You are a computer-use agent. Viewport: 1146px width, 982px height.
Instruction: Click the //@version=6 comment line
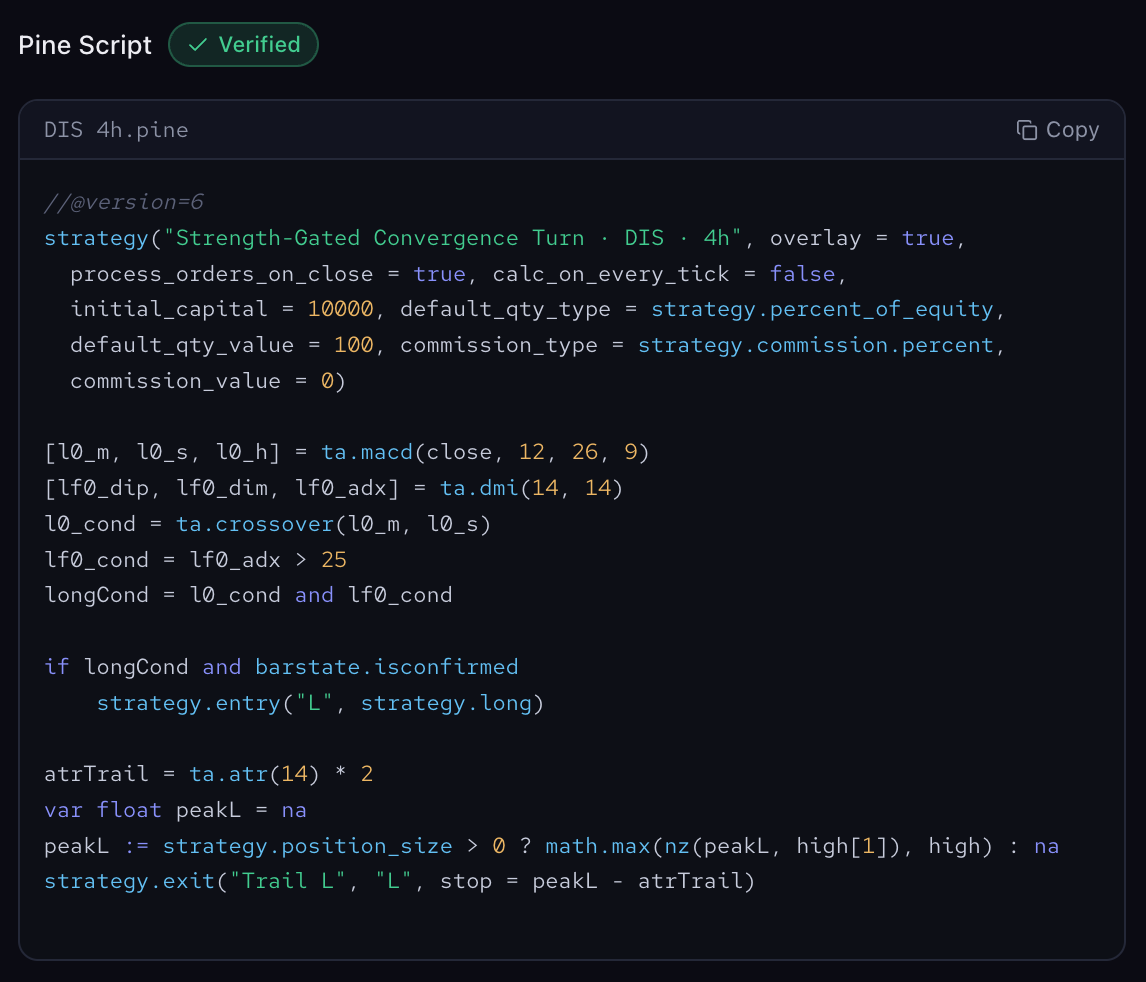[124, 202]
